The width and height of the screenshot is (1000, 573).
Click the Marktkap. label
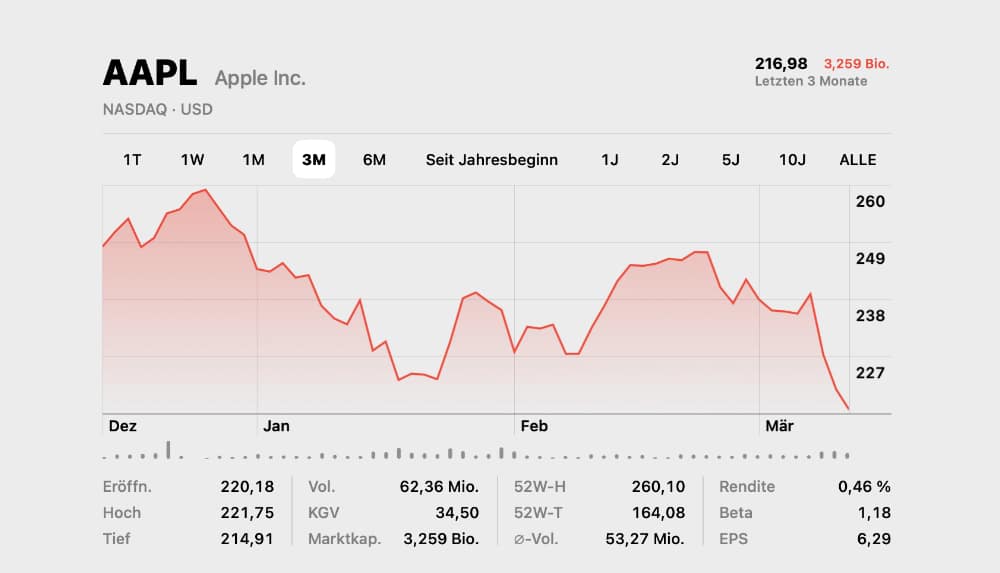pos(344,539)
